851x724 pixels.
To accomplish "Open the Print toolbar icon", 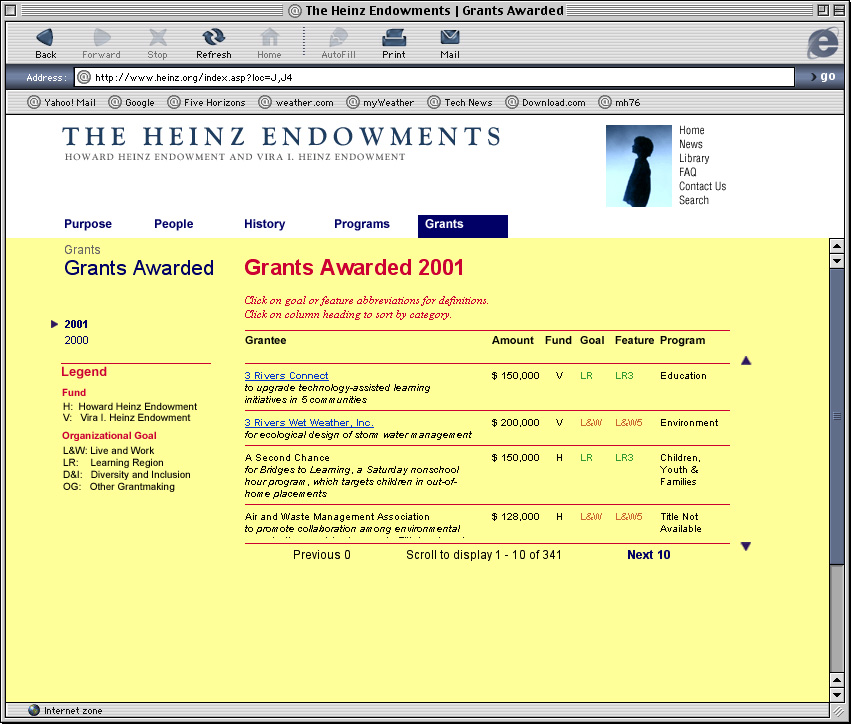I will point(394,38).
